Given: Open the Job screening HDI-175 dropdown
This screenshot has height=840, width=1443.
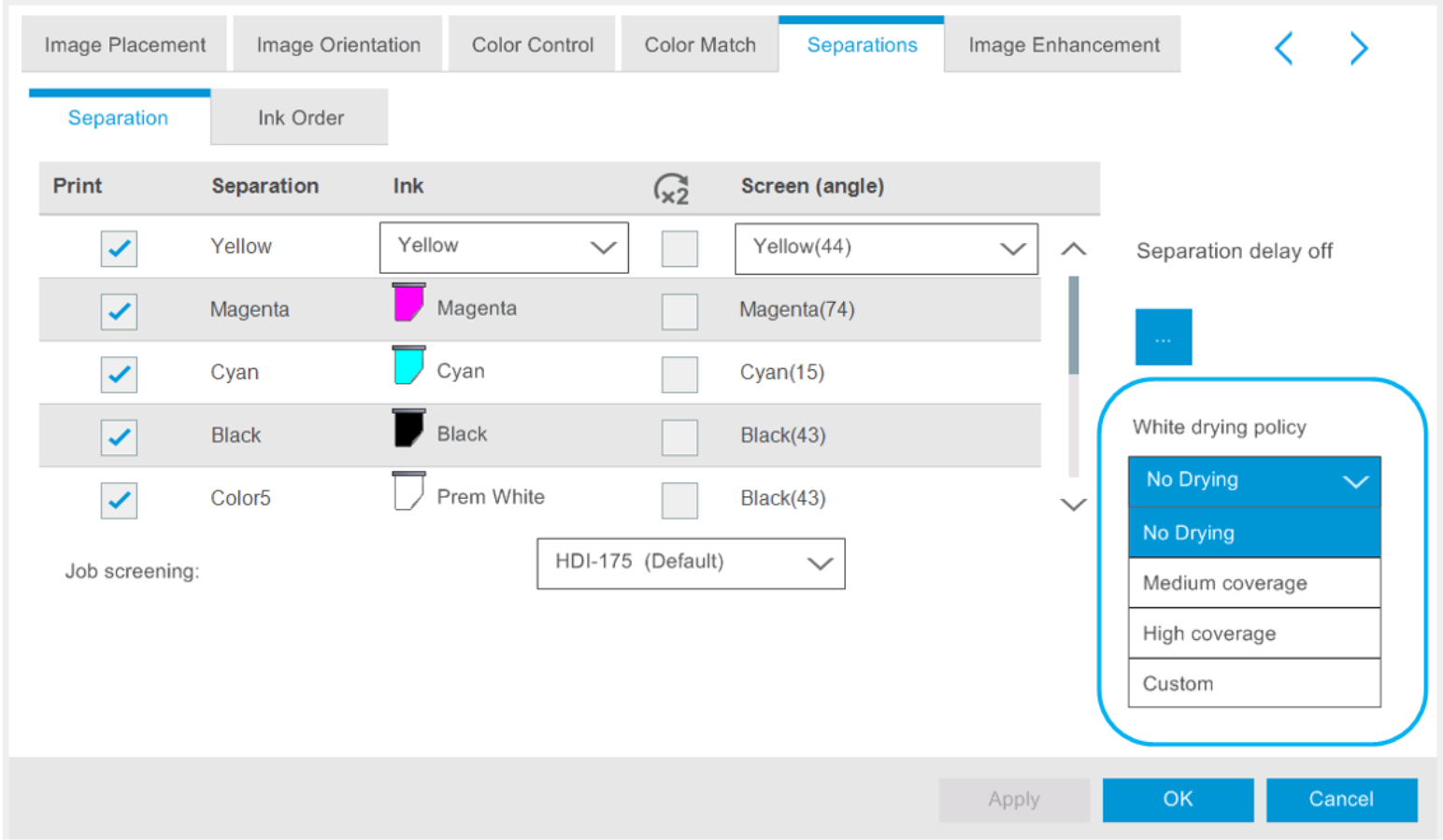Looking at the screenshot, I should (x=689, y=562).
